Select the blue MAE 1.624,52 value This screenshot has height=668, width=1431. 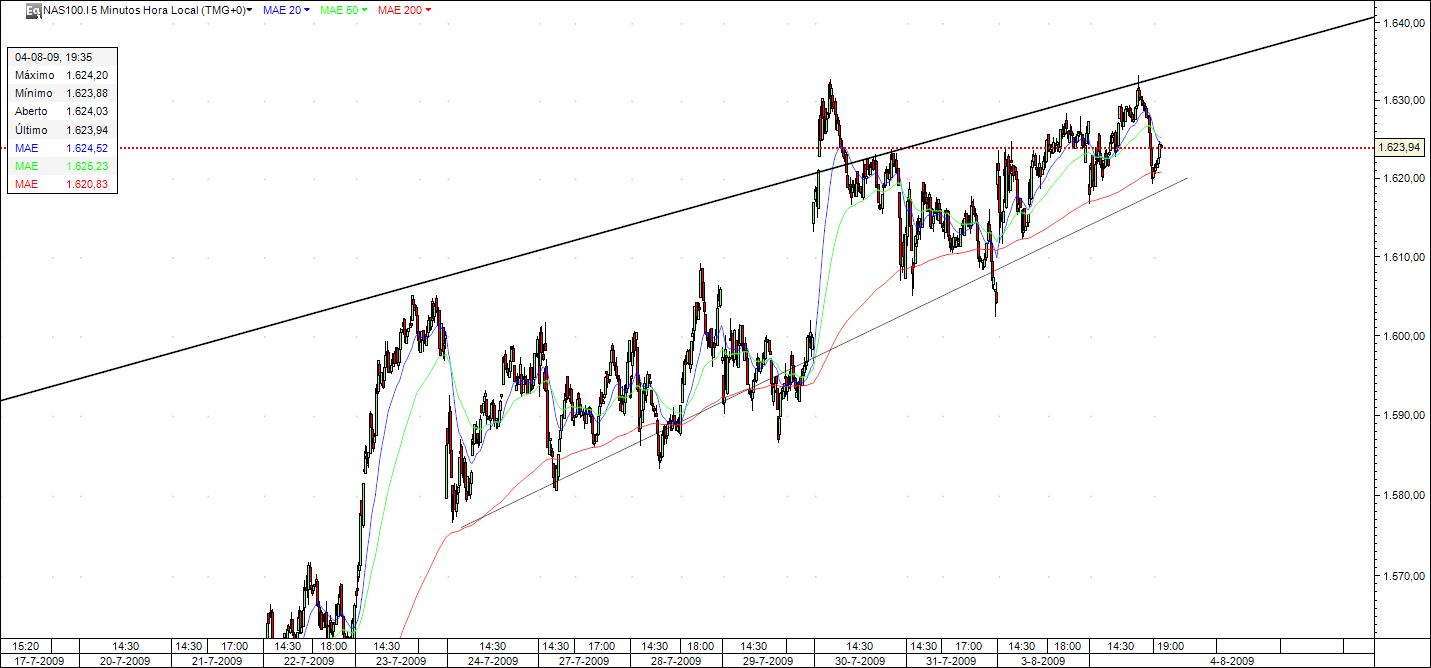(x=88, y=148)
